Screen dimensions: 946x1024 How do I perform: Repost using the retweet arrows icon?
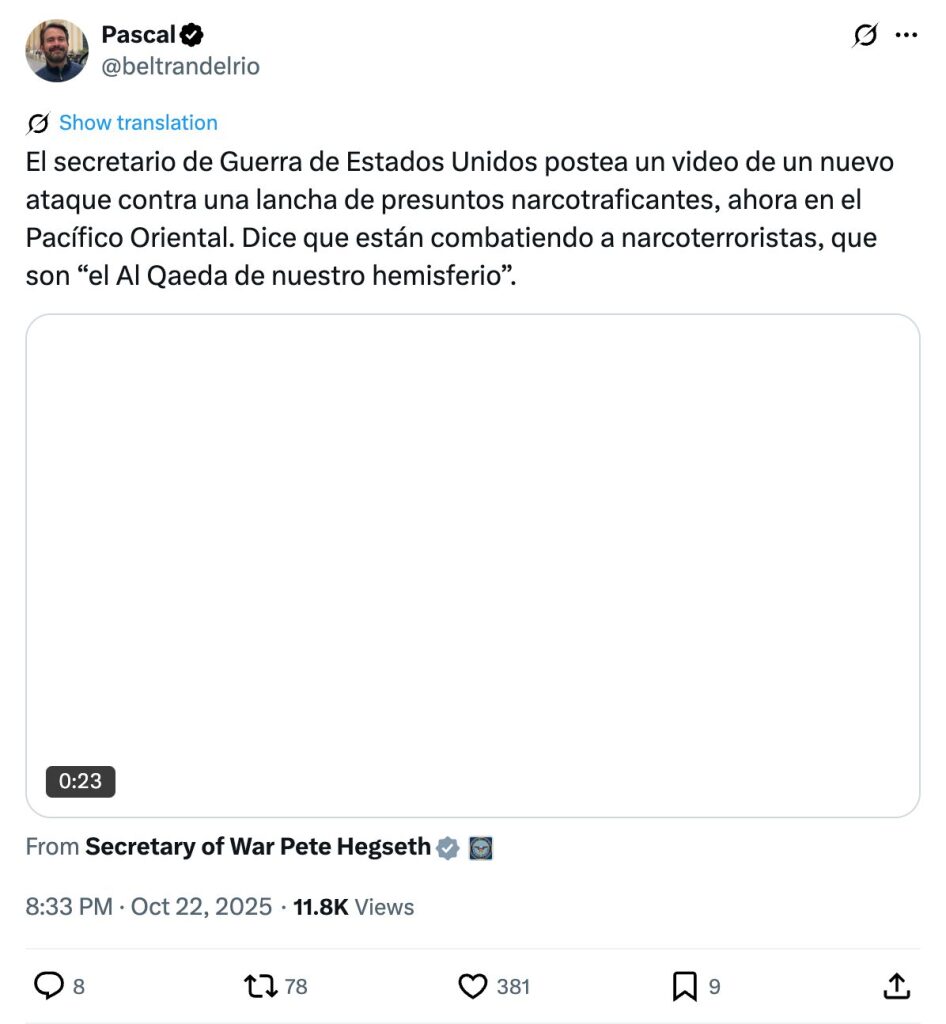click(261, 987)
